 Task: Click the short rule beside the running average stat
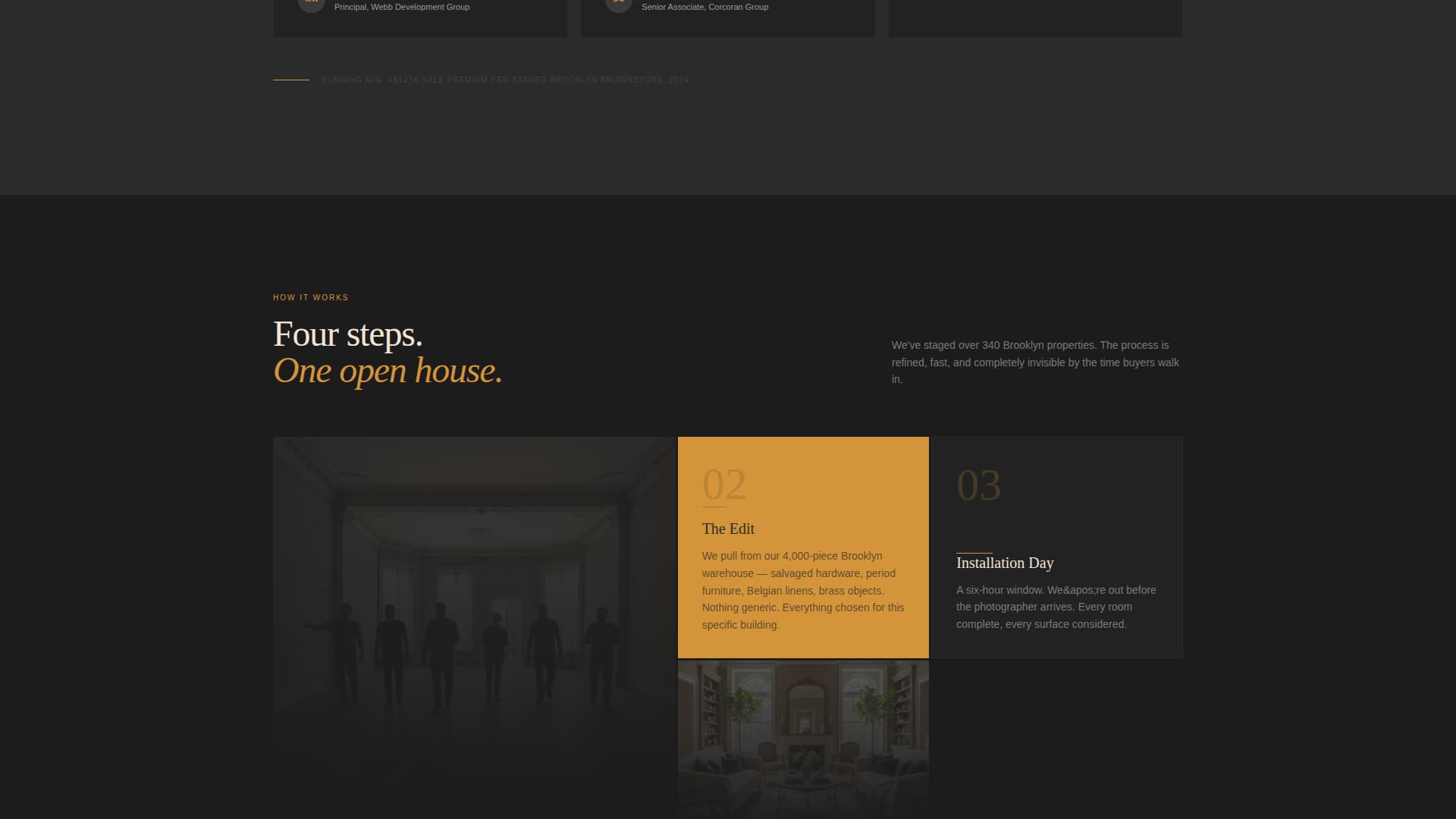click(290, 79)
